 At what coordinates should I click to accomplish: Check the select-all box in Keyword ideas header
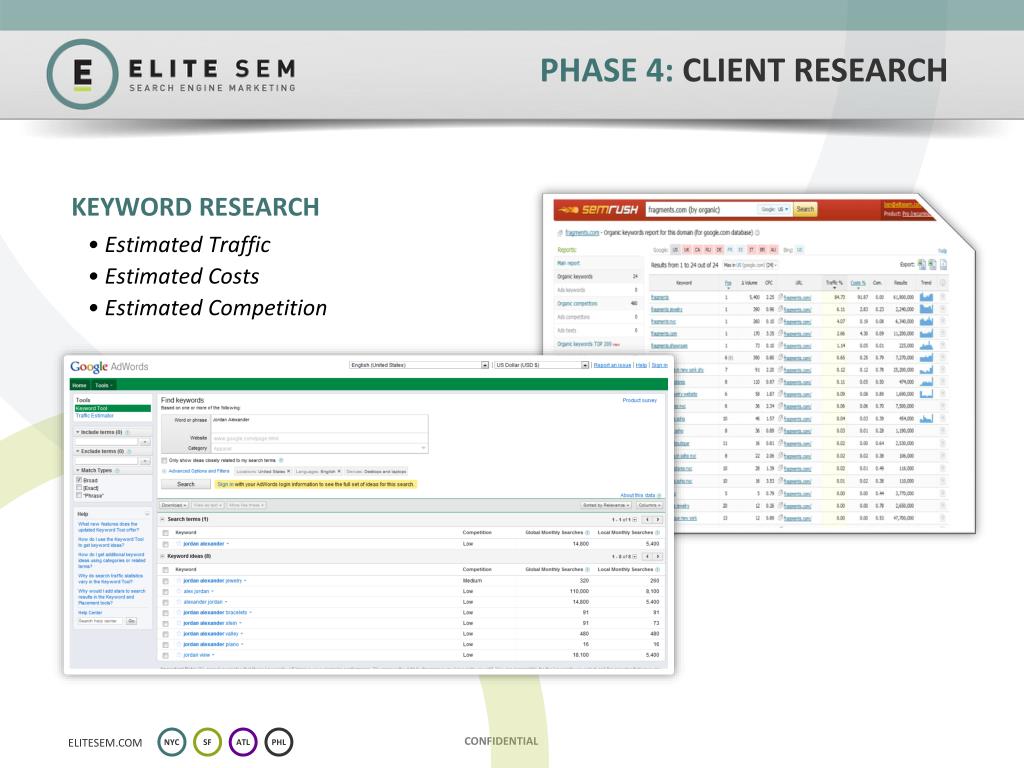166,569
